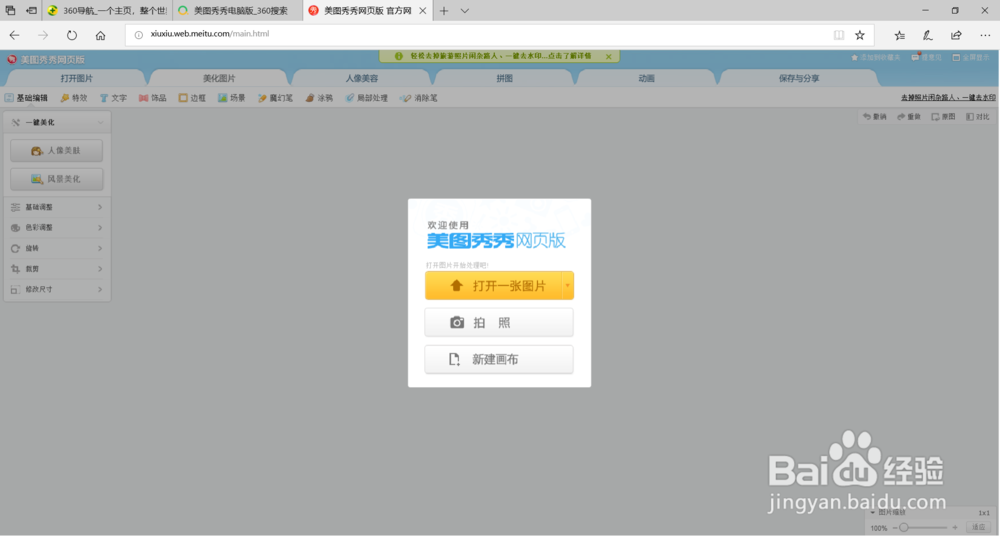Choose the 涂鸦 doodle tool
This screenshot has height=536, width=1000.
click(x=319, y=98)
